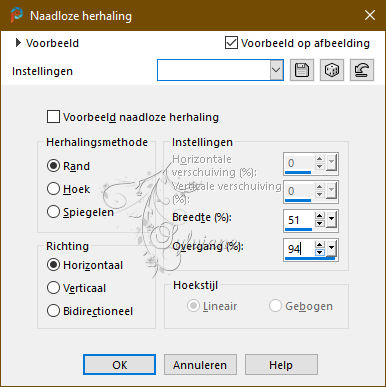Click the PaintShop Pro logo in title bar

pos(16,15)
